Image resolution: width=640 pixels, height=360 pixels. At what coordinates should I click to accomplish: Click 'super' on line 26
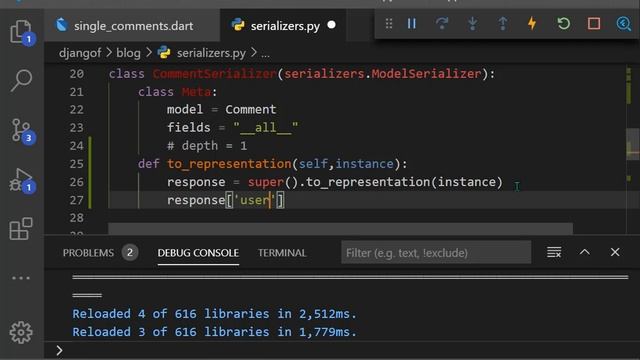[266, 182]
